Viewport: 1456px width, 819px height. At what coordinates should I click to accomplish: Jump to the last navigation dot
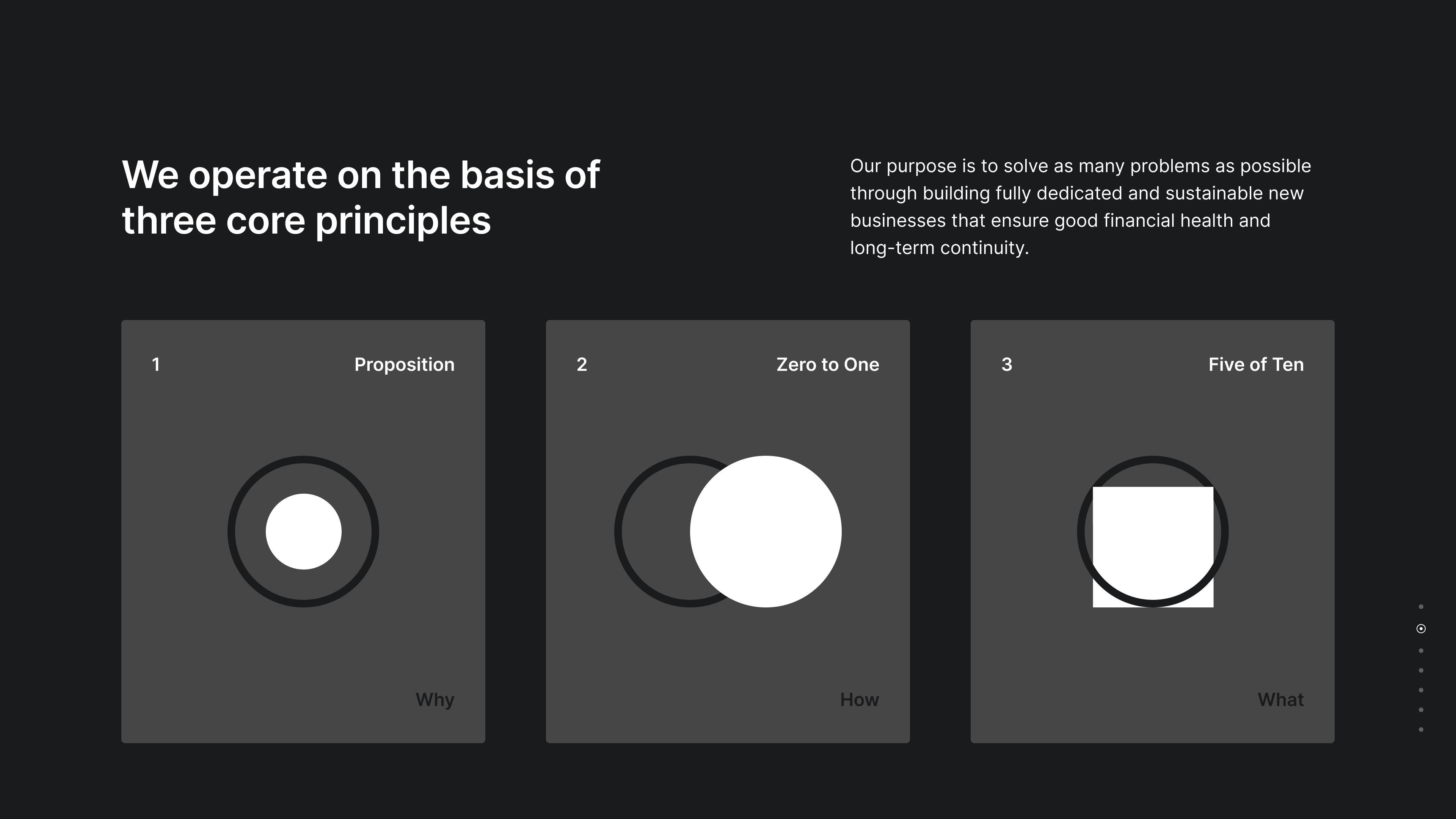[x=1421, y=730]
